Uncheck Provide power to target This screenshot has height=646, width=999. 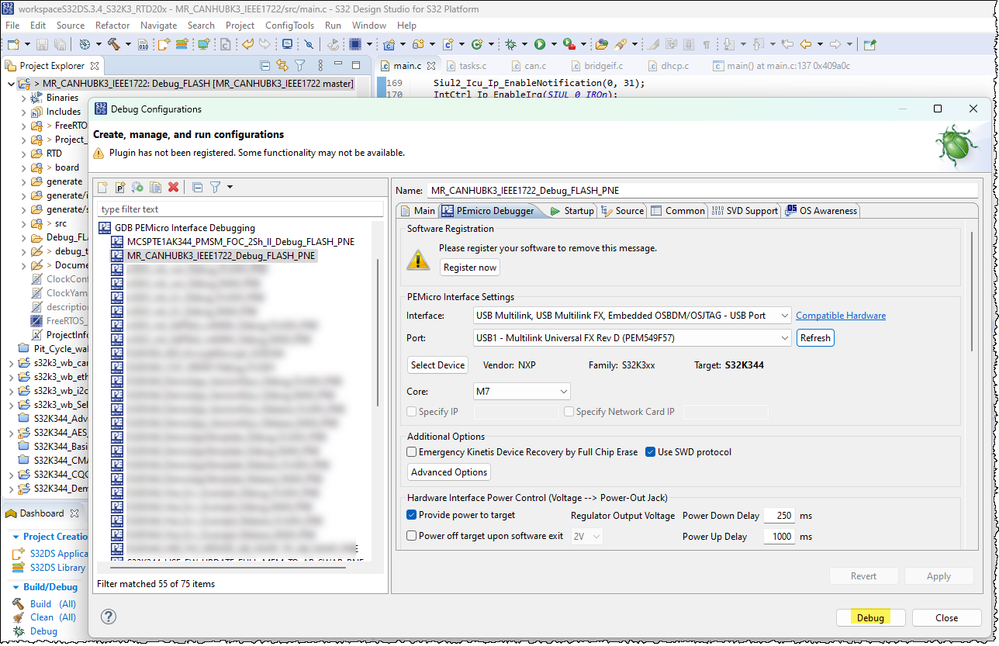pos(411,515)
